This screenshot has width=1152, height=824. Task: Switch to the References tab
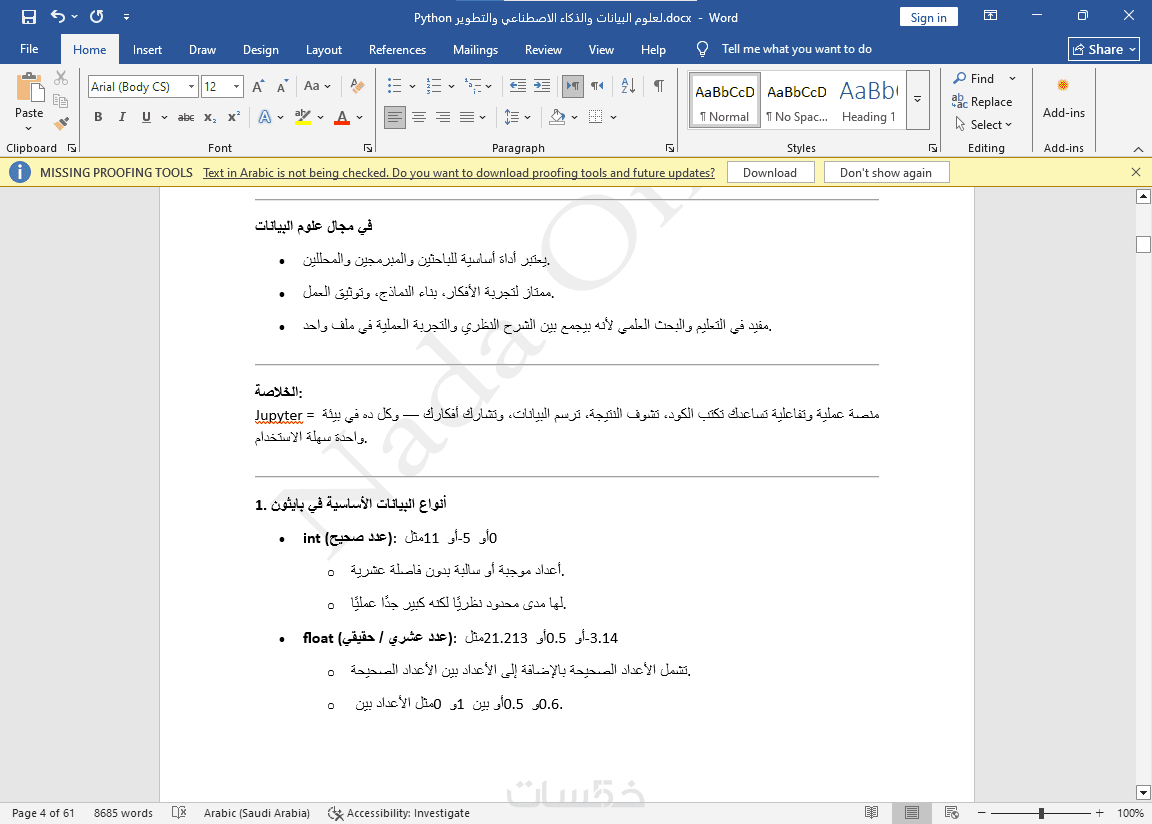(x=397, y=49)
